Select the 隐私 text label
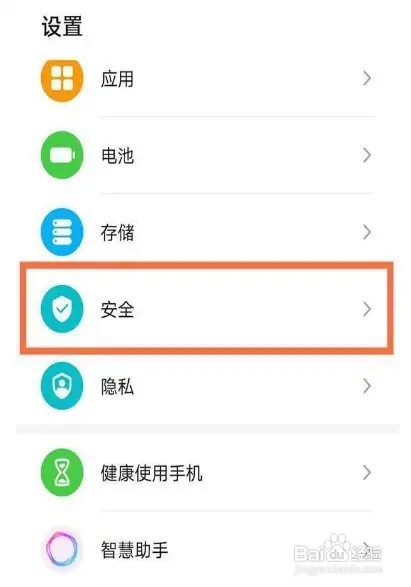411x587 pixels. (x=117, y=386)
